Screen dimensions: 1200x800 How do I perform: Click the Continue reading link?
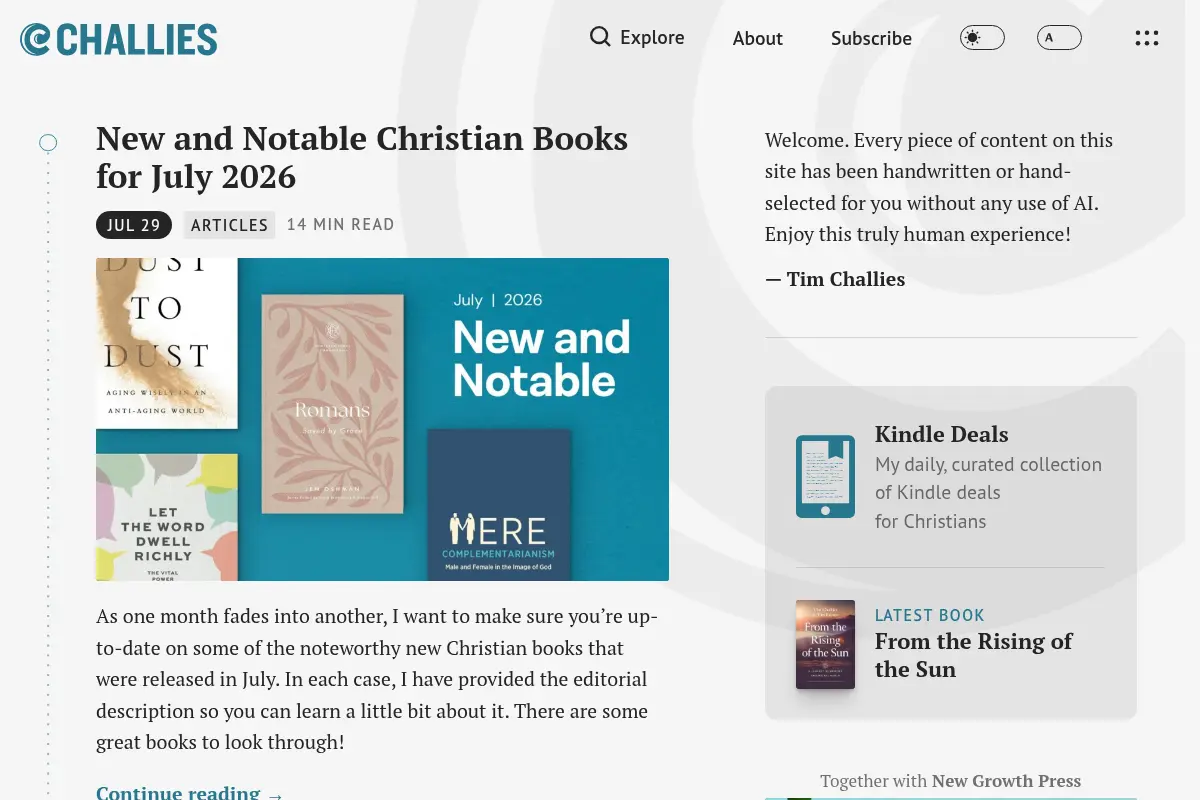pyautogui.click(x=190, y=792)
